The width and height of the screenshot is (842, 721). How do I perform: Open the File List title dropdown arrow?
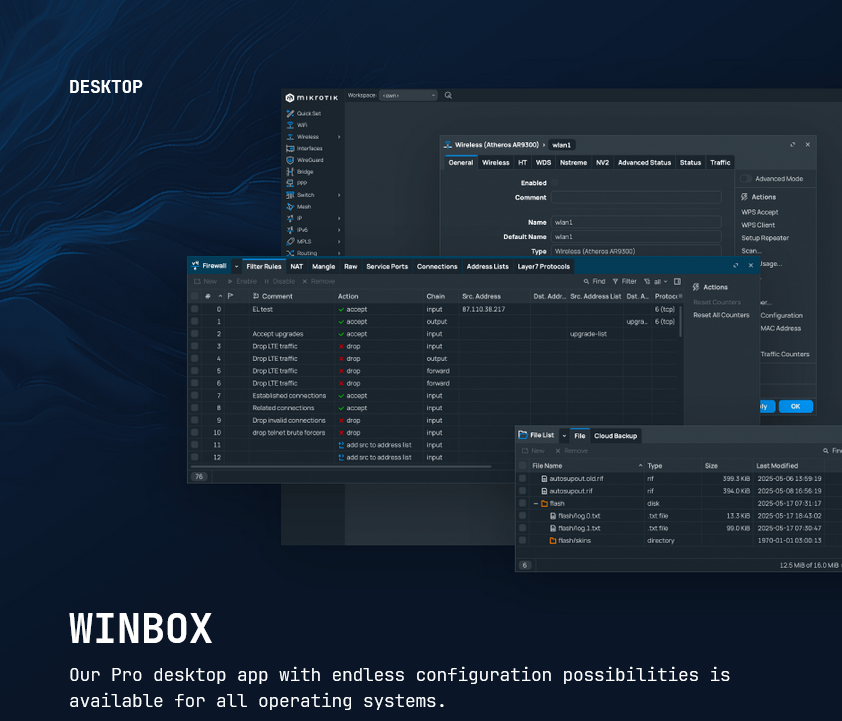coord(564,436)
